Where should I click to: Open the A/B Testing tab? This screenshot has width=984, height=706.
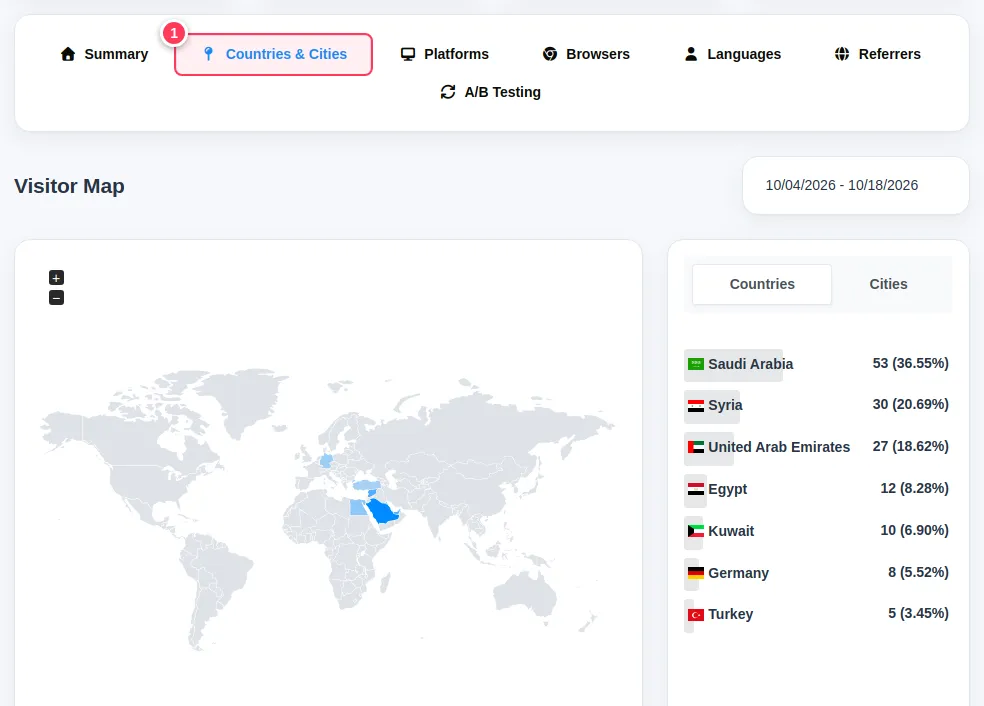490,92
